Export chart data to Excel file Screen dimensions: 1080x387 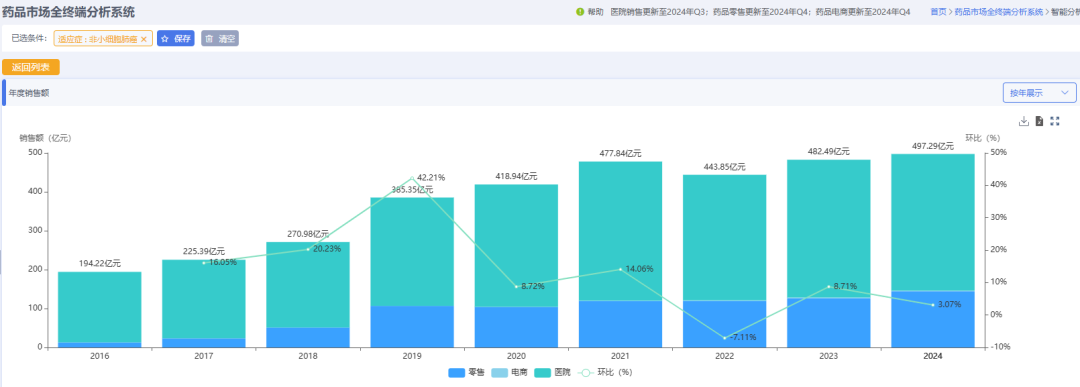click(1039, 121)
